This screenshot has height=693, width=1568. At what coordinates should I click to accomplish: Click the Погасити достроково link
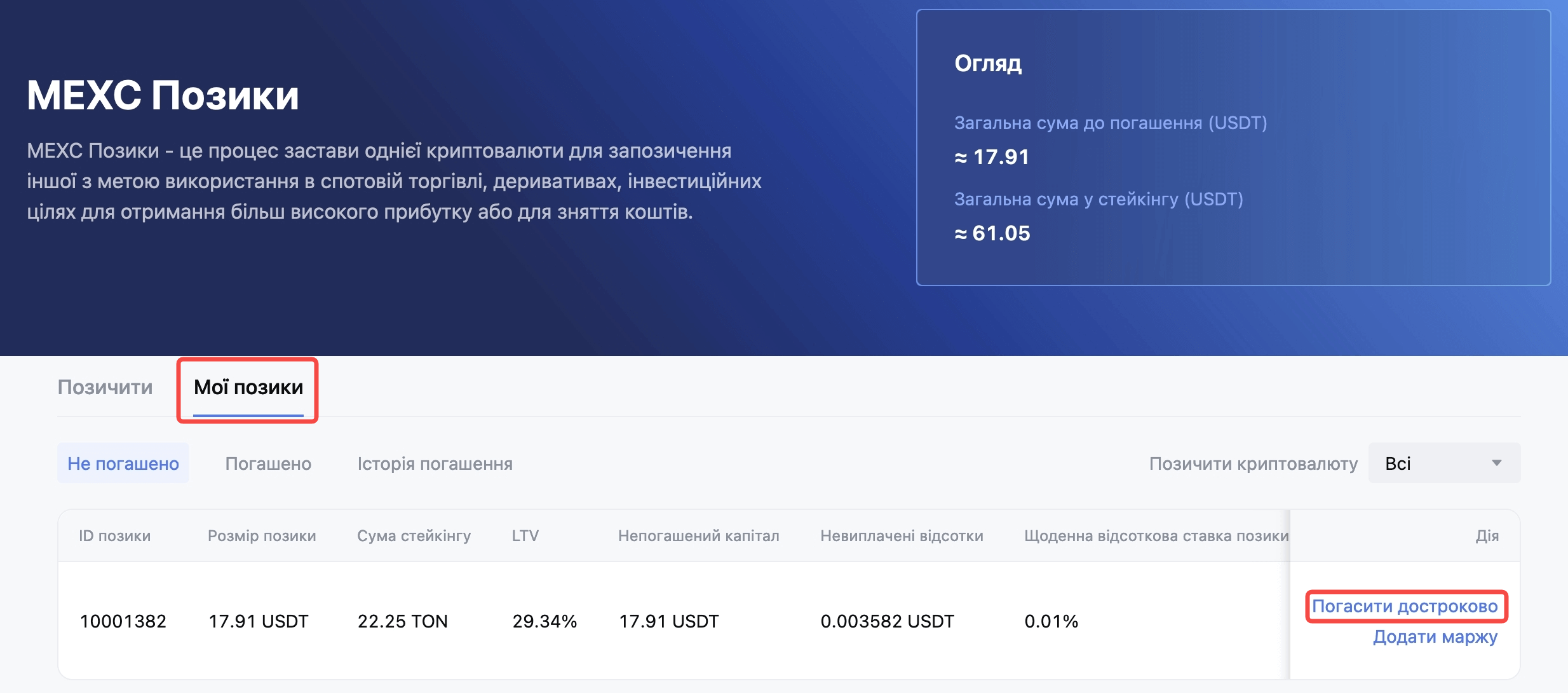1405,607
